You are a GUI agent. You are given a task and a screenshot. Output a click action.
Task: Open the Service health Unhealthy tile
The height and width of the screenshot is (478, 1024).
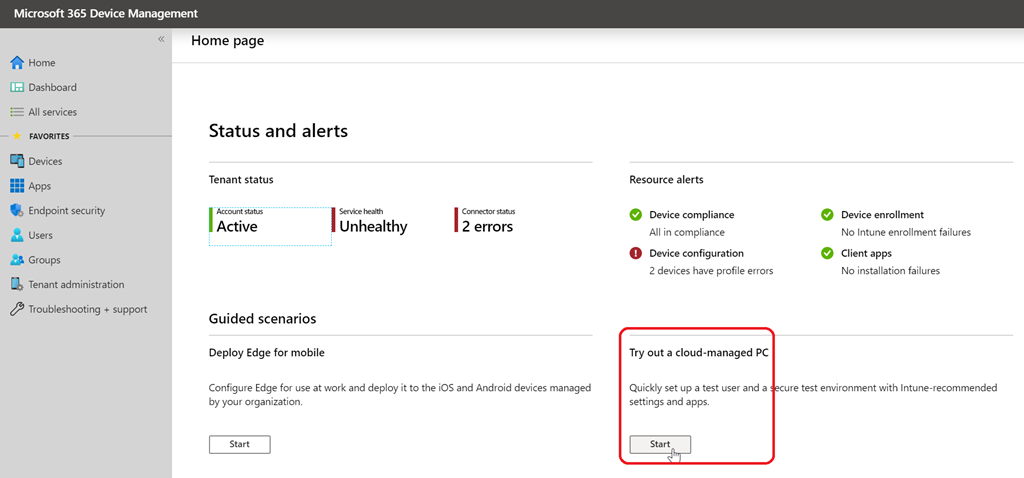373,221
